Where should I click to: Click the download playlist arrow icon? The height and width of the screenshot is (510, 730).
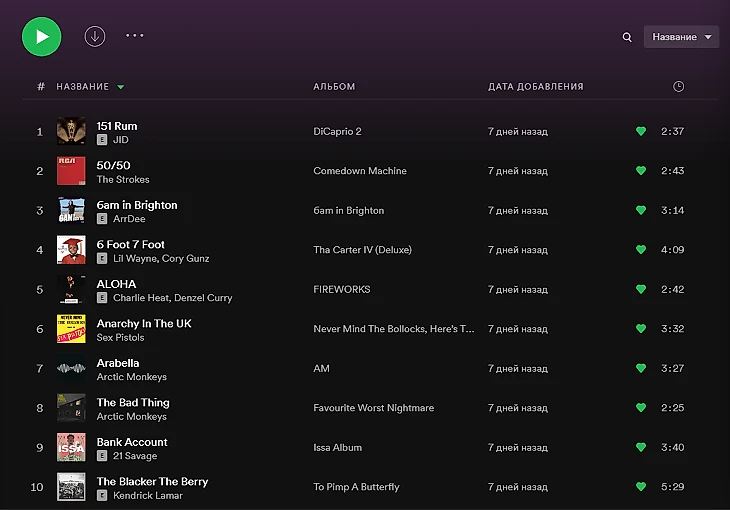(x=95, y=36)
